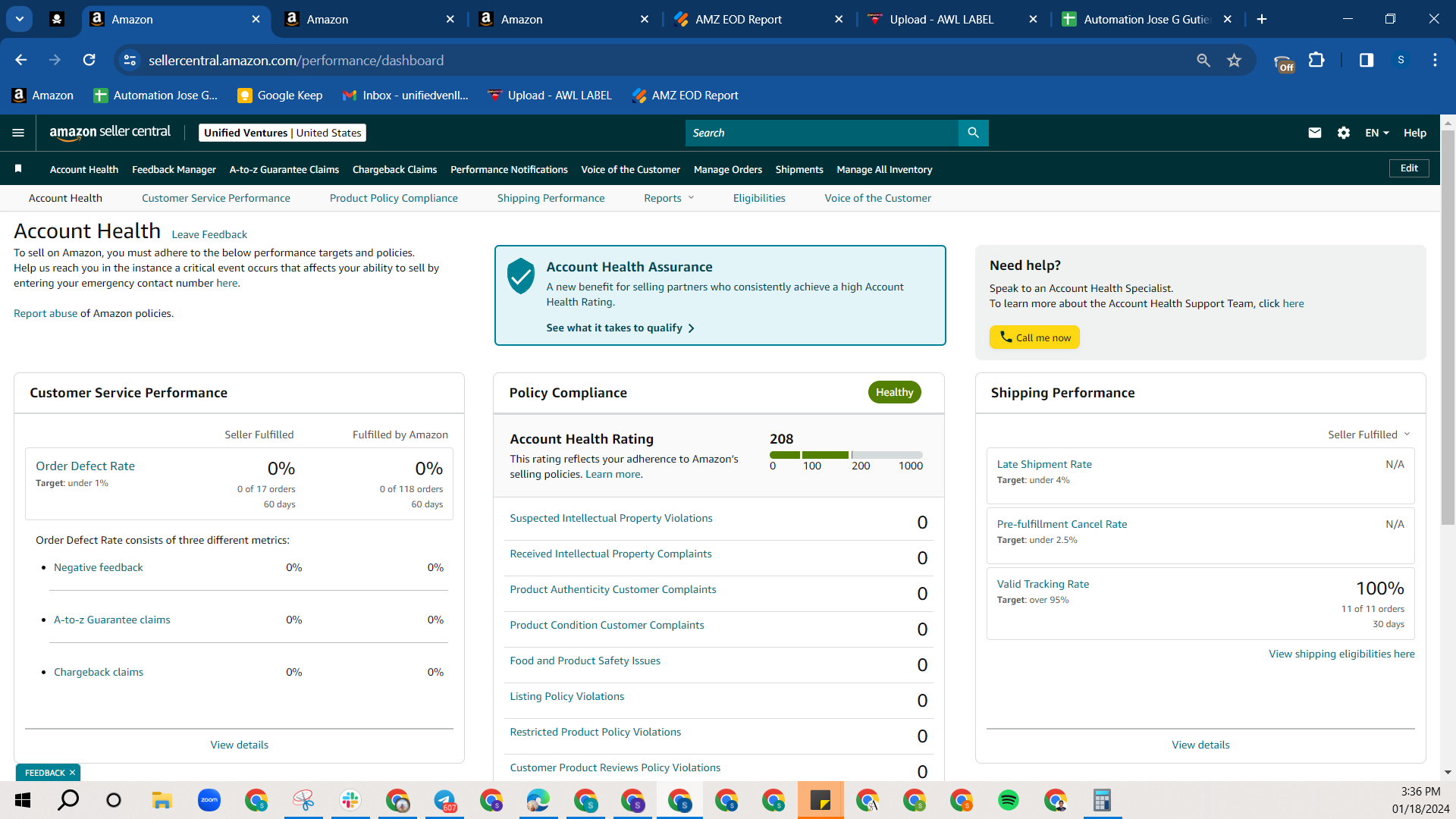Open Slack from the taskbar
1456x819 pixels.
[350, 800]
